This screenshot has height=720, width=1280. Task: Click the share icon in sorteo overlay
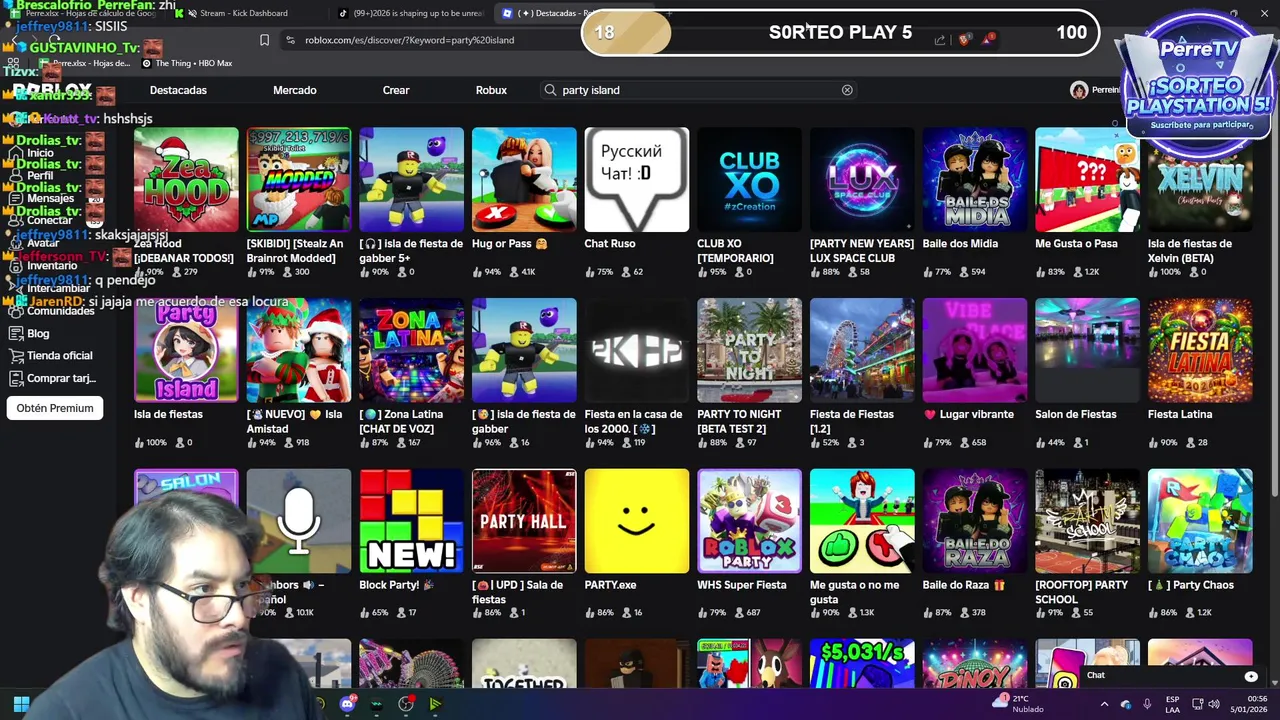940,40
